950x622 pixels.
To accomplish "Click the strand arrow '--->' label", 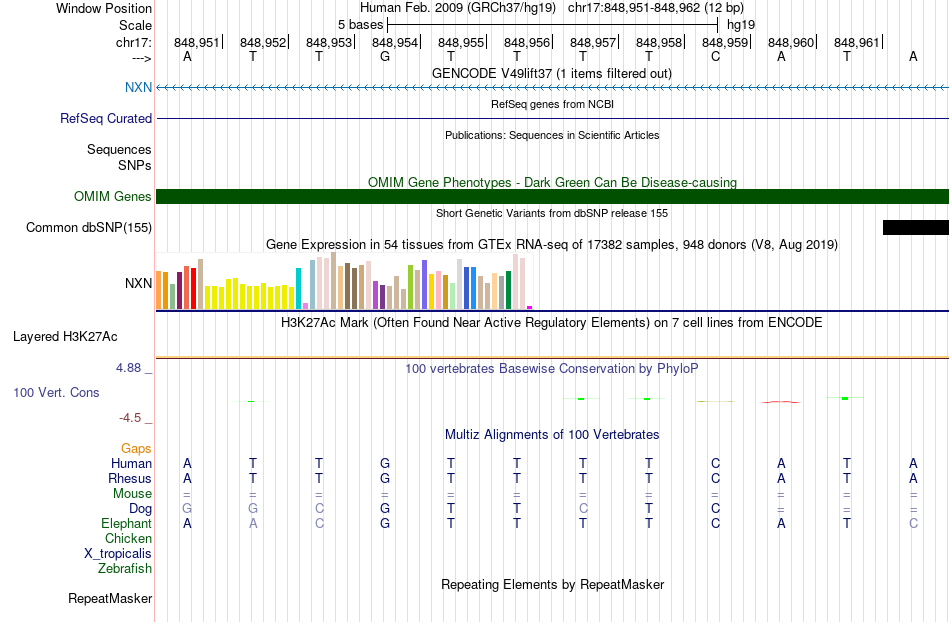I will click(x=141, y=58).
